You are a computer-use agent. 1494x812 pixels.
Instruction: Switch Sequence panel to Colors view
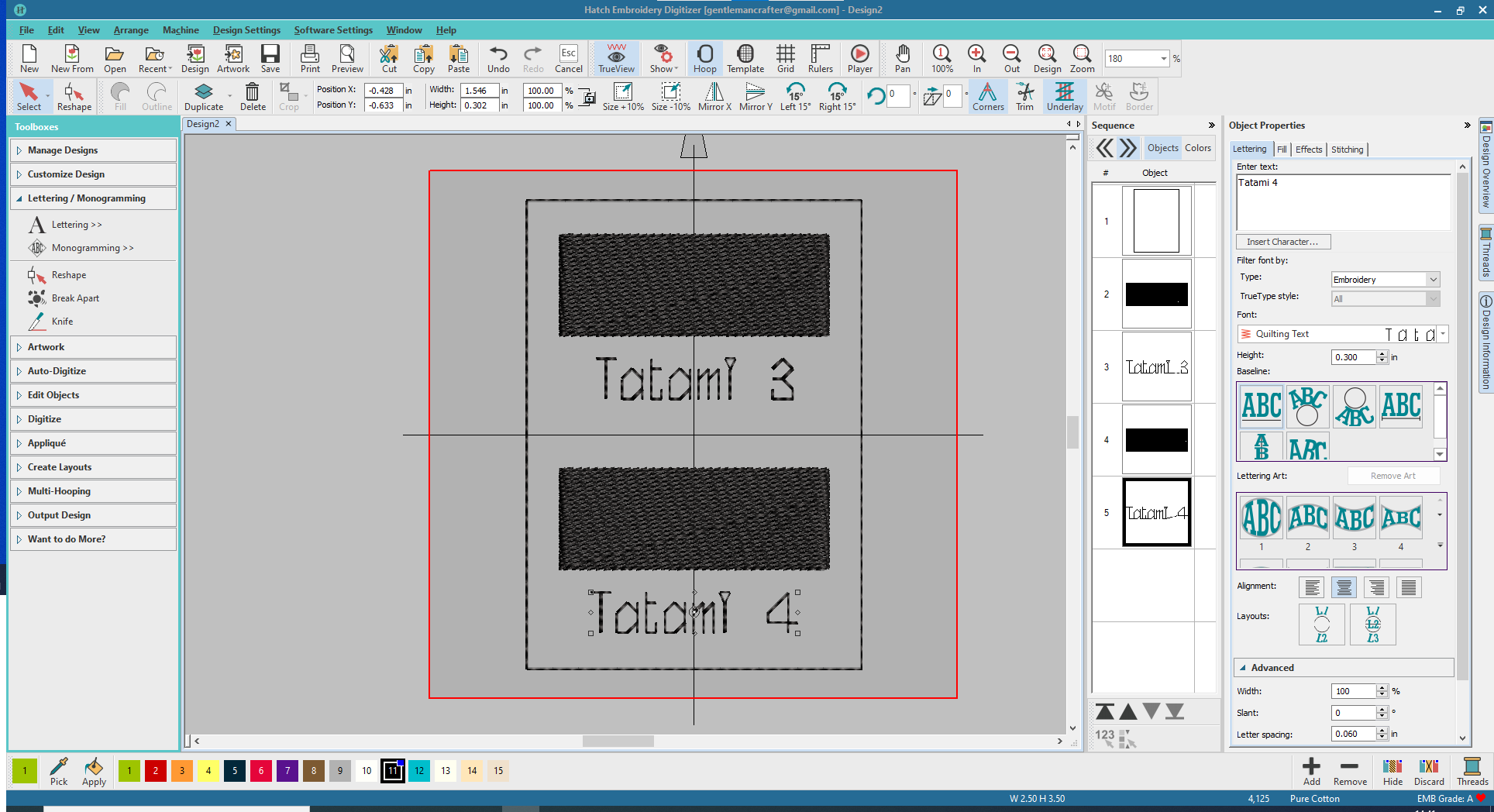(x=1197, y=148)
